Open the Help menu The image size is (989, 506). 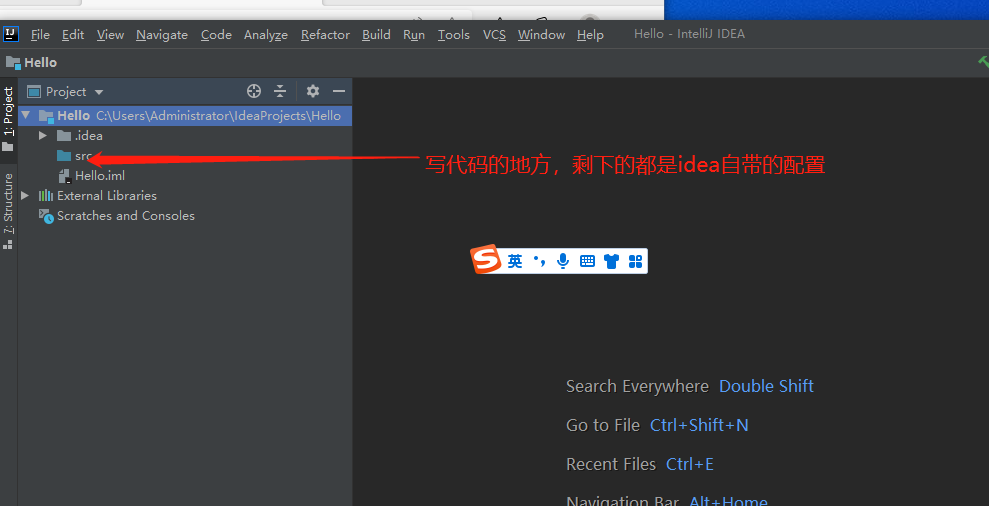pos(590,35)
